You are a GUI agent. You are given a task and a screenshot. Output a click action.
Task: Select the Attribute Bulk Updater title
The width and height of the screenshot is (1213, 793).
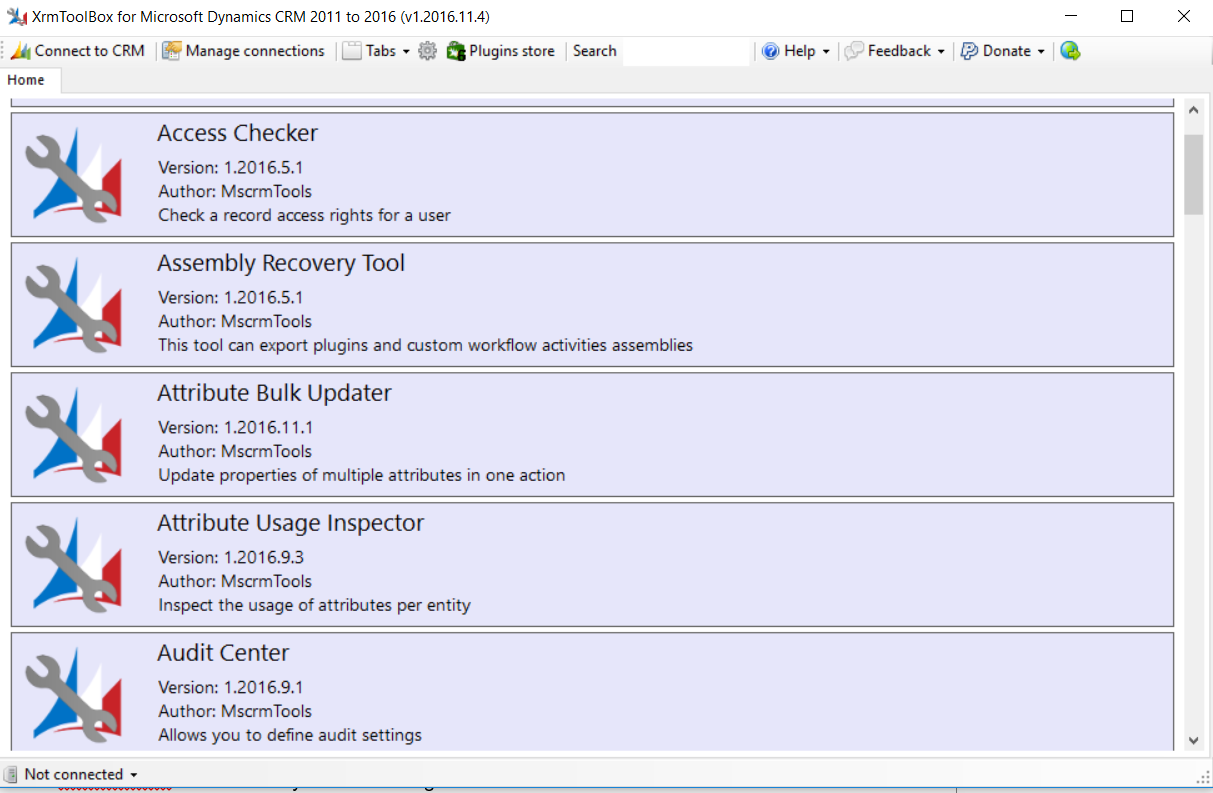pos(274,394)
